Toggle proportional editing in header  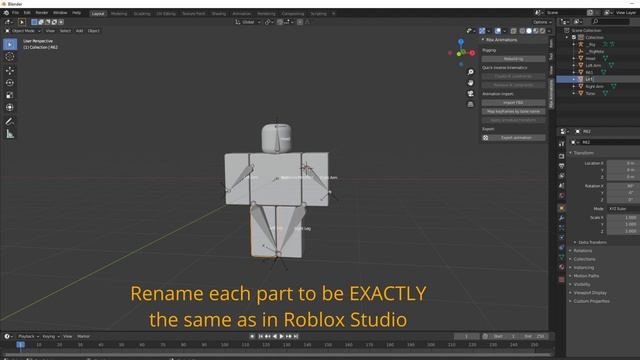300,22
